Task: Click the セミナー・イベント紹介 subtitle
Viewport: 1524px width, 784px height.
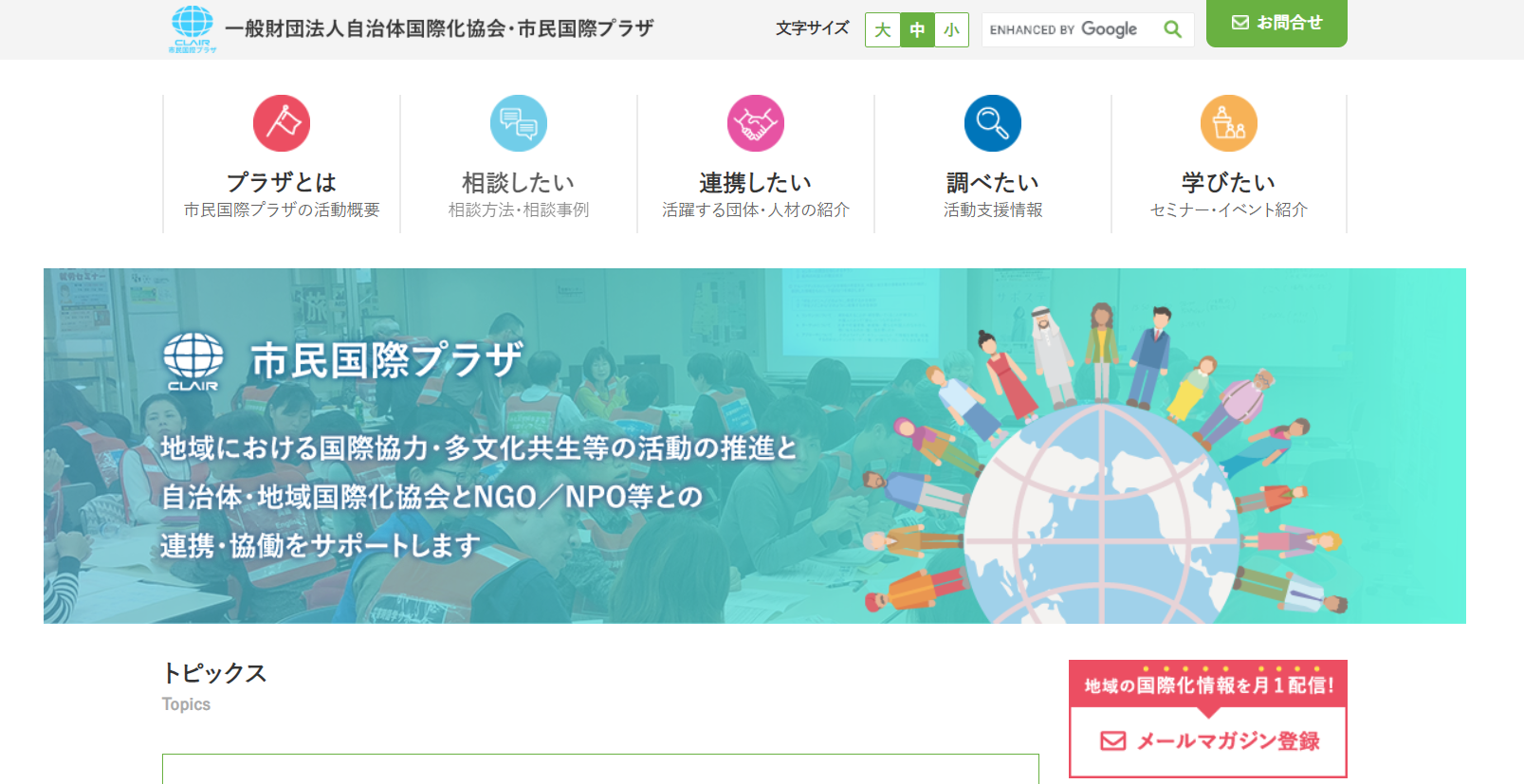Action: point(1229,210)
